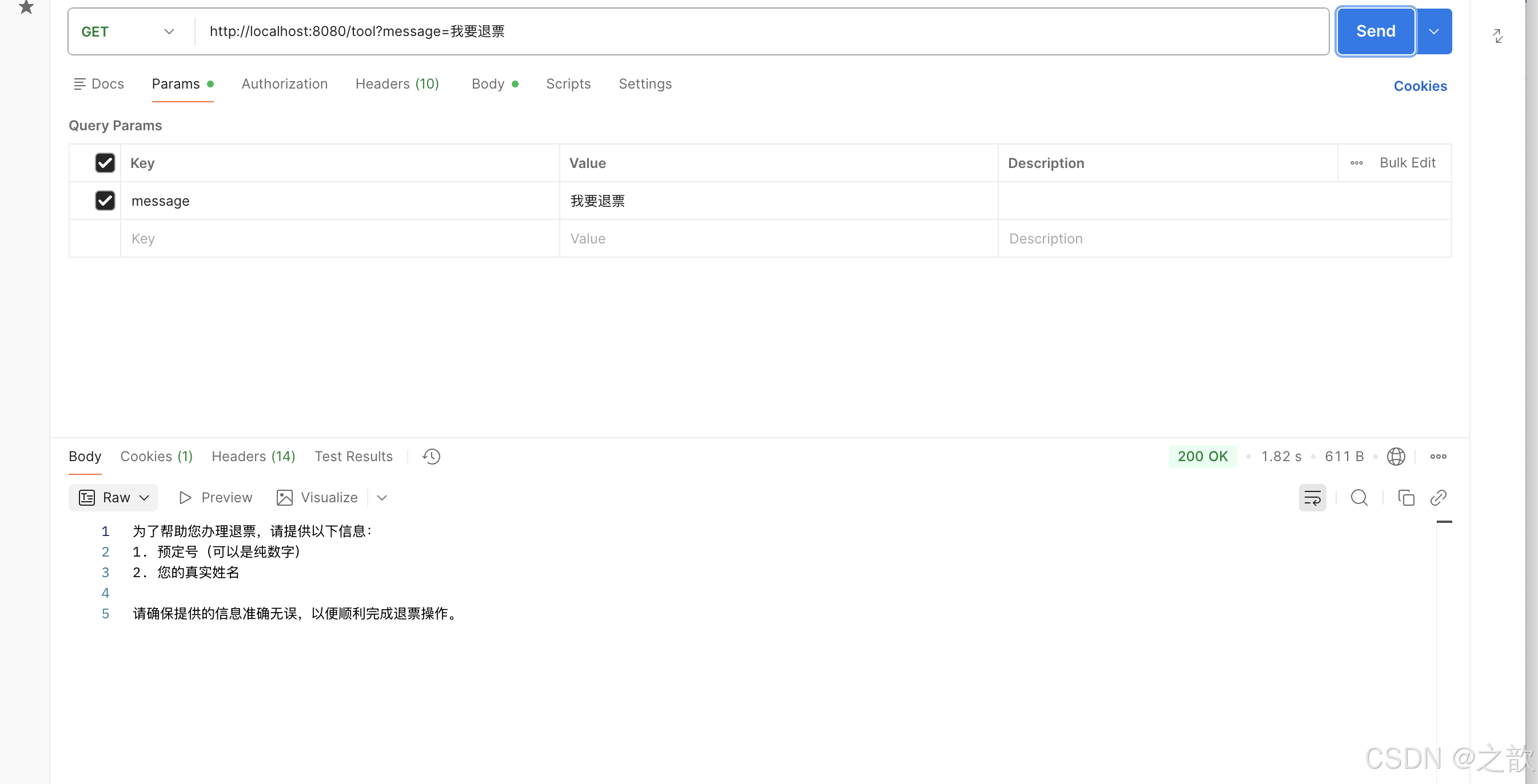Open response options three-dot menu

tap(1438, 457)
